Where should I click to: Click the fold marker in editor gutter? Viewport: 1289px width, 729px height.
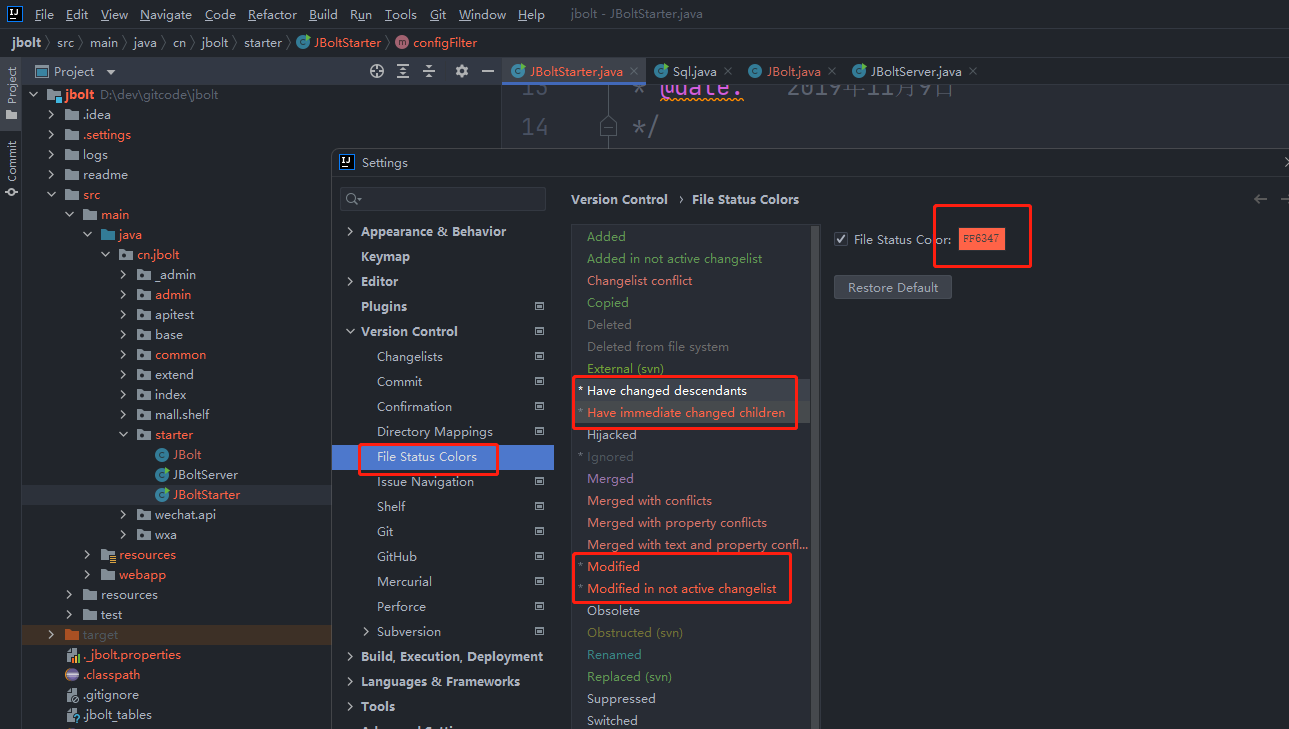click(607, 127)
